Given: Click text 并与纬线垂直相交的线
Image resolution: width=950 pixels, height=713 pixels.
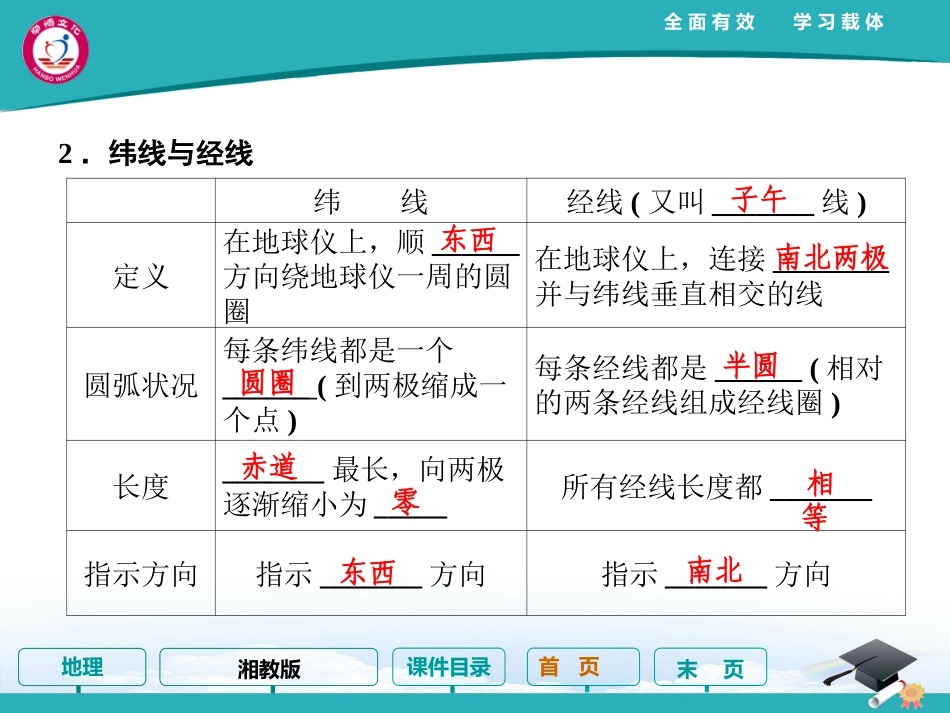Looking at the screenshot, I should click(679, 294).
